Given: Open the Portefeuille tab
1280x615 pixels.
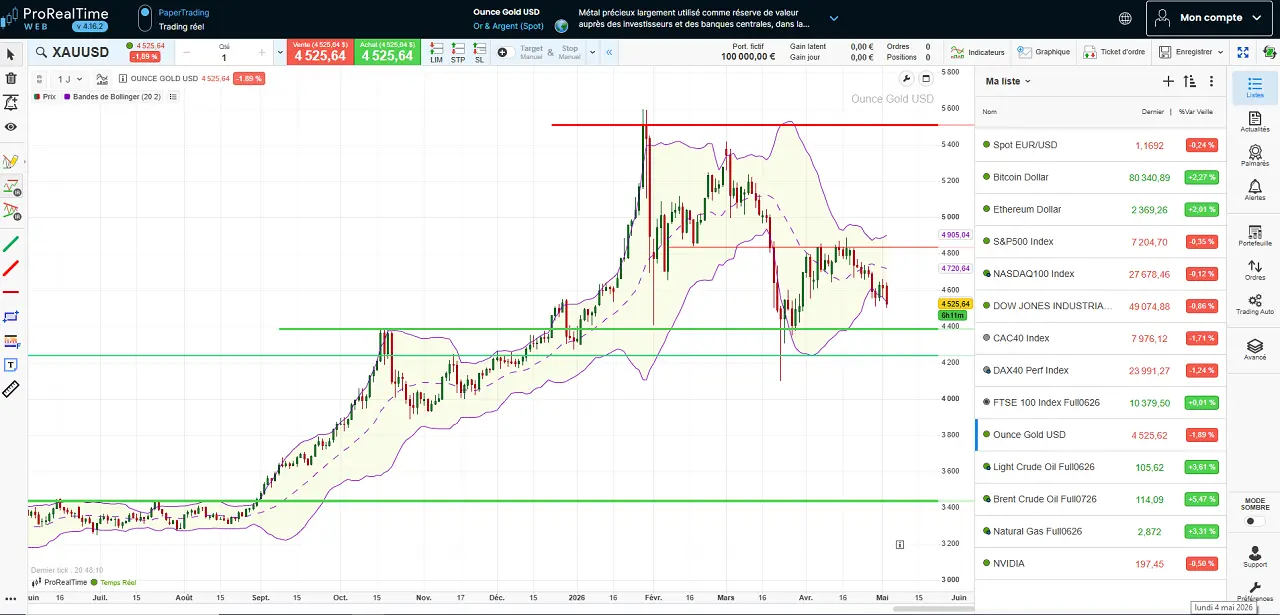Looking at the screenshot, I should tap(1255, 234).
